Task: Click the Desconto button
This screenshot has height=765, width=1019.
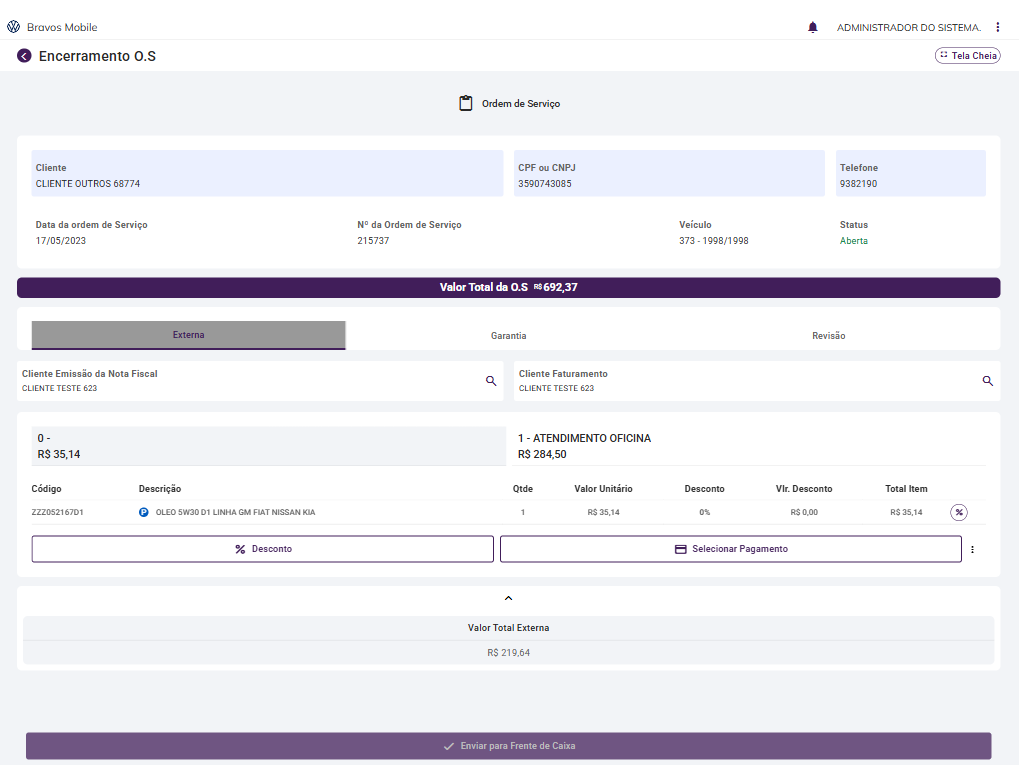Action: [263, 549]
